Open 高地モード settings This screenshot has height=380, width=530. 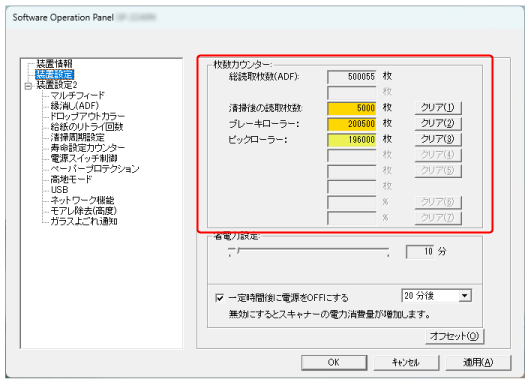click(71, 179)
